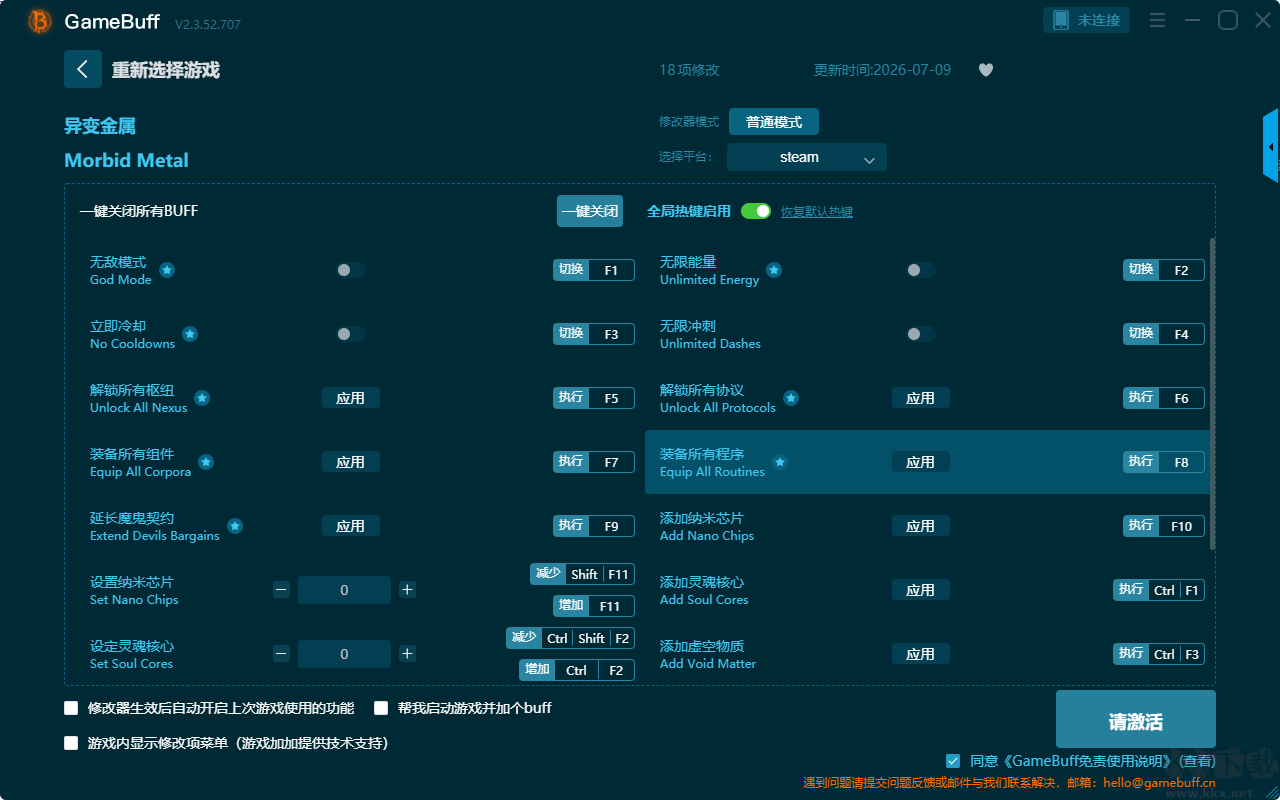Image resolution: width=1280 pixels, height=800 pixels.
Task: Click the star icon next to God Mode
Action: click(x=167, y=270)
